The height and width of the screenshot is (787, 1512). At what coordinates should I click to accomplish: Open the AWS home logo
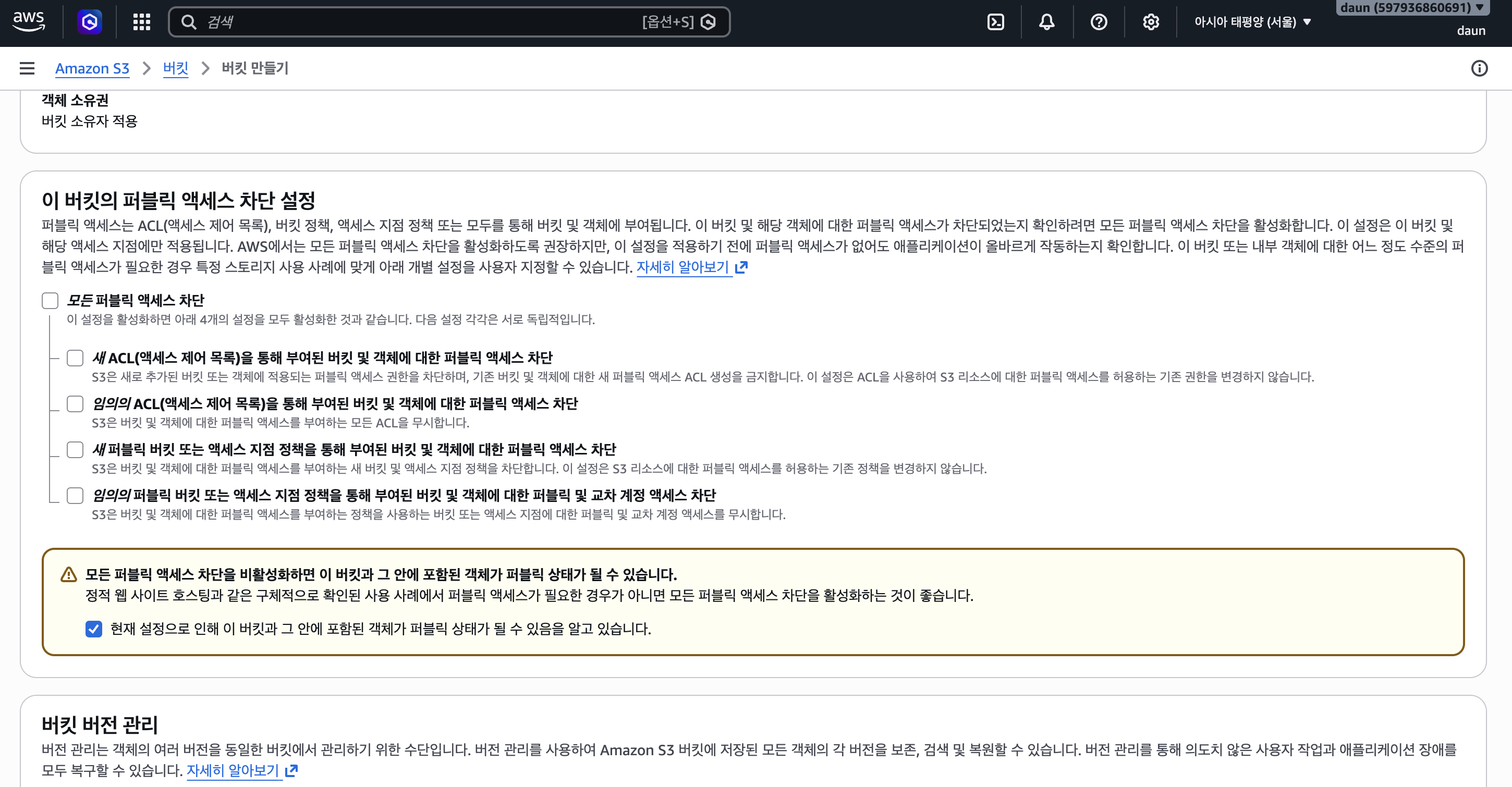[29, 22]
